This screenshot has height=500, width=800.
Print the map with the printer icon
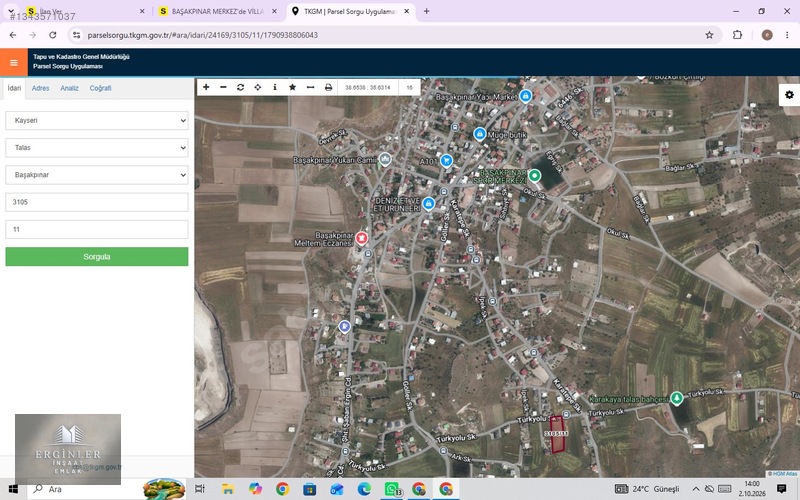pyautogui.click(x=328, y=87)
